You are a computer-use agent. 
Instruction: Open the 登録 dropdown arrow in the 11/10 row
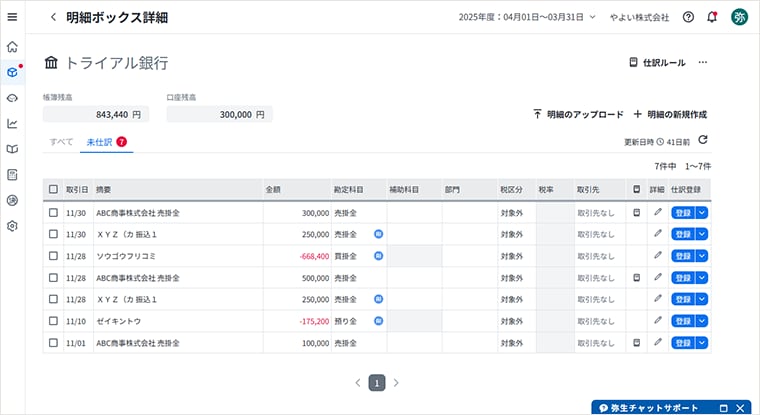point(702,321)
